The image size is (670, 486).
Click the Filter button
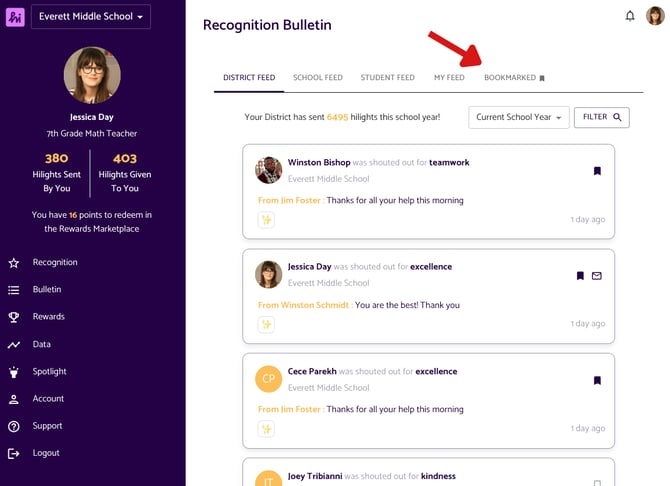click(x=602, y=117)
